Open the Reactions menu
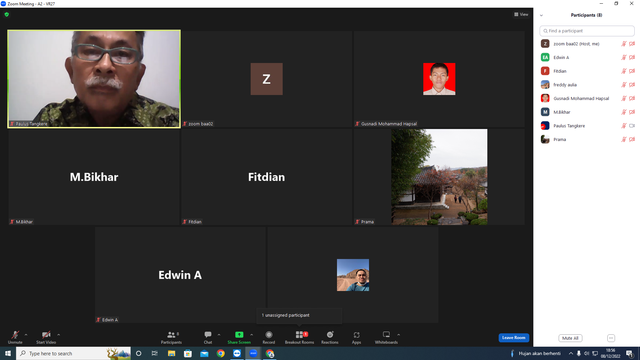This screenshot has width=640, height=360. (x=330, y=337)
